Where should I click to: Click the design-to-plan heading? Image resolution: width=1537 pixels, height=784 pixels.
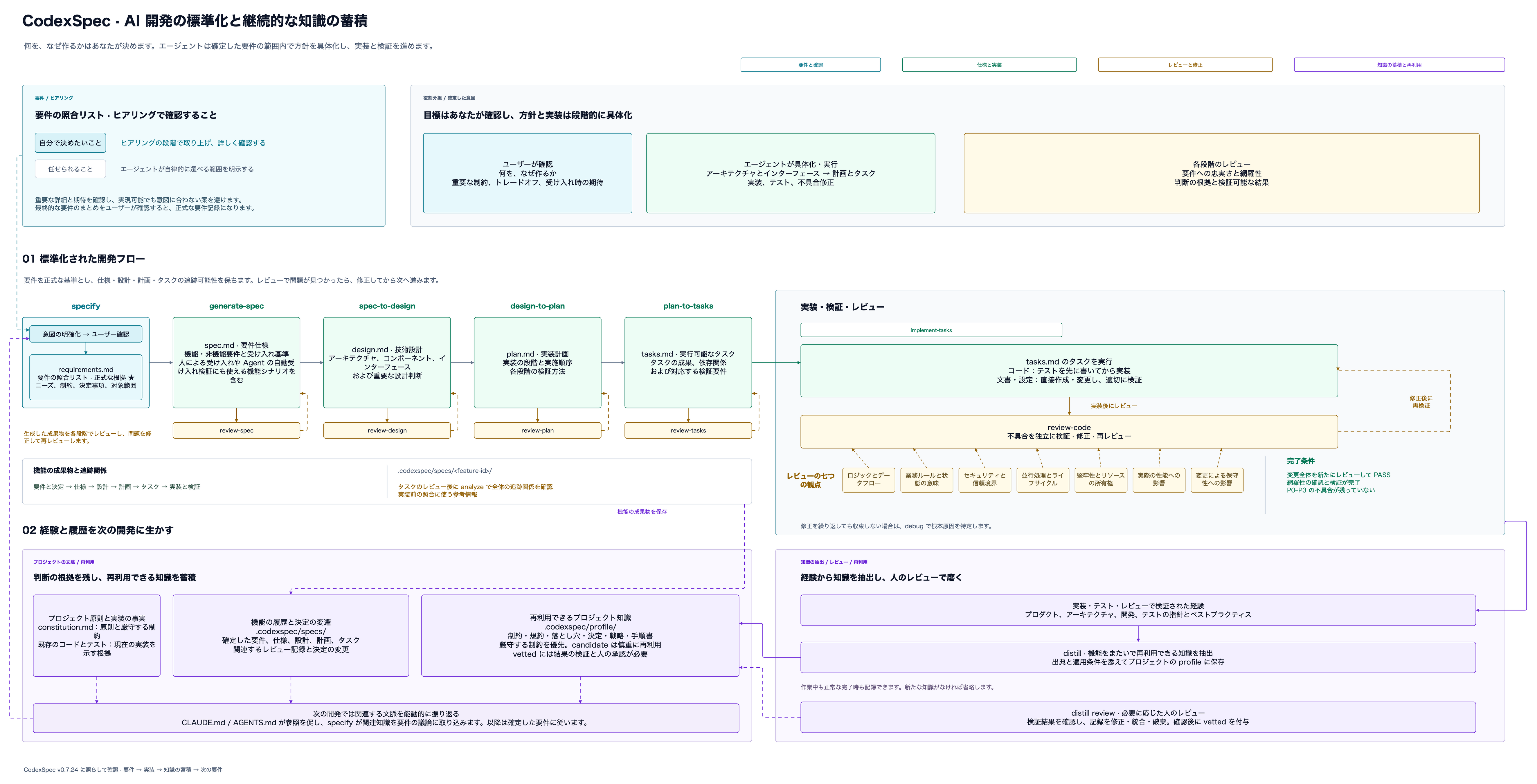538,306
